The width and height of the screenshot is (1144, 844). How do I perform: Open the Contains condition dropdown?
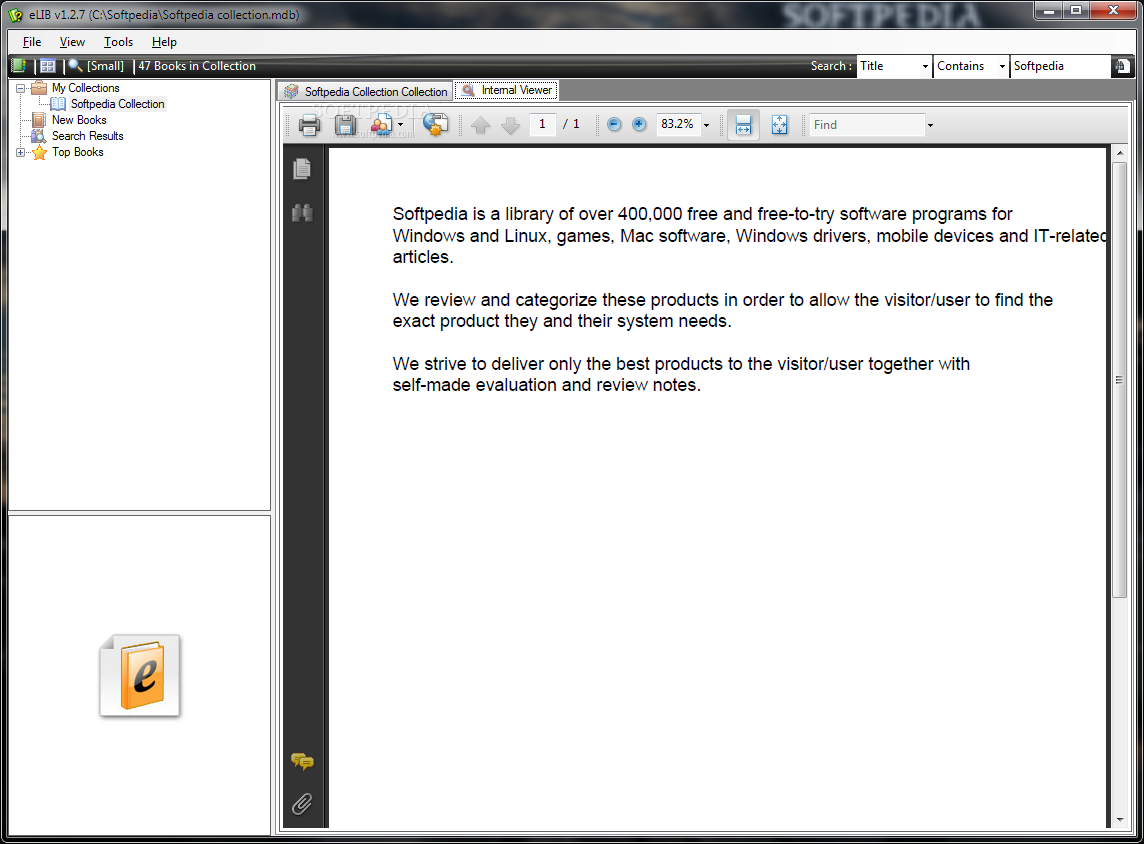pos(1002,66)
